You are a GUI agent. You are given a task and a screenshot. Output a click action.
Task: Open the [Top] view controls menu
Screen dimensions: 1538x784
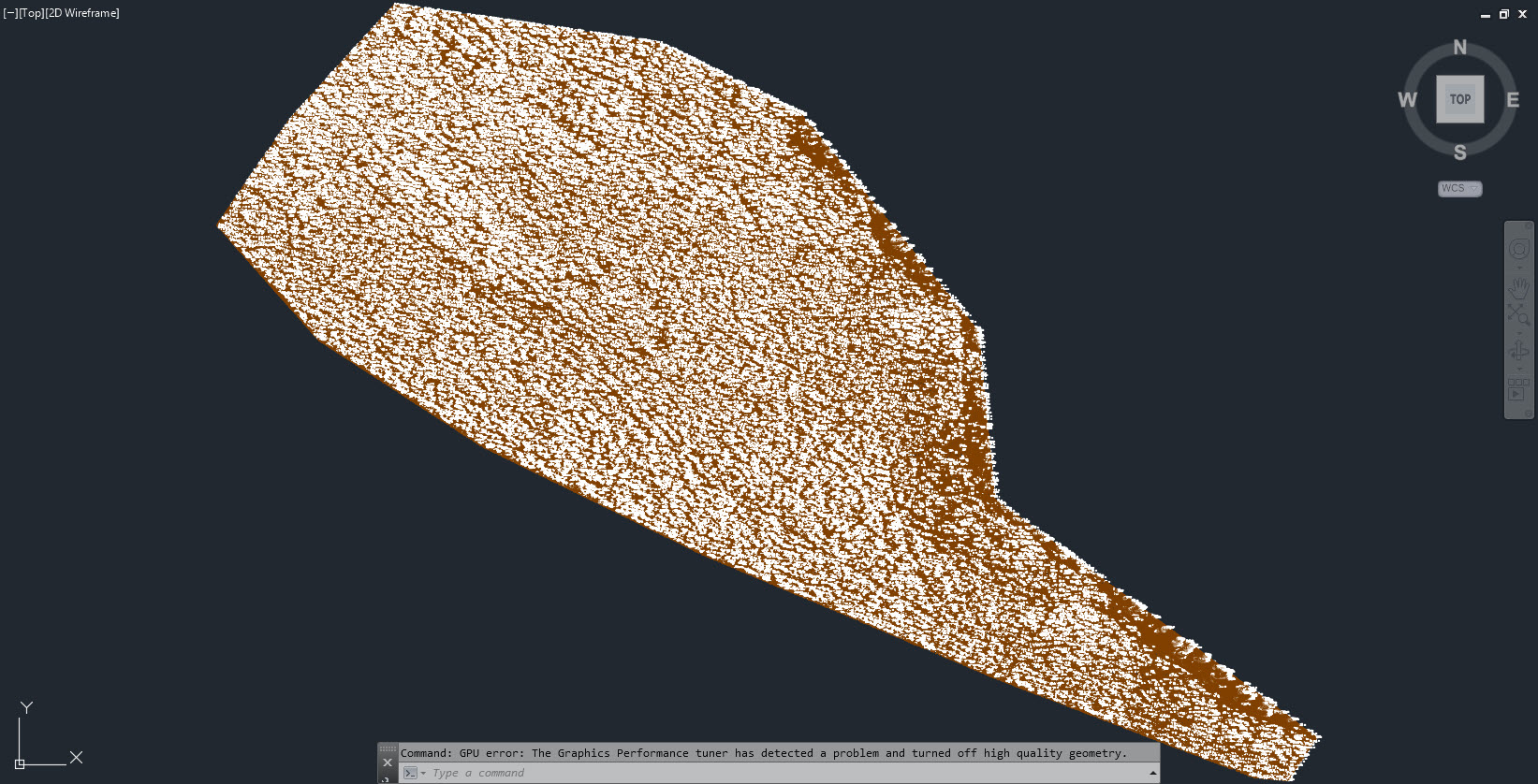(x=31, y=13)
